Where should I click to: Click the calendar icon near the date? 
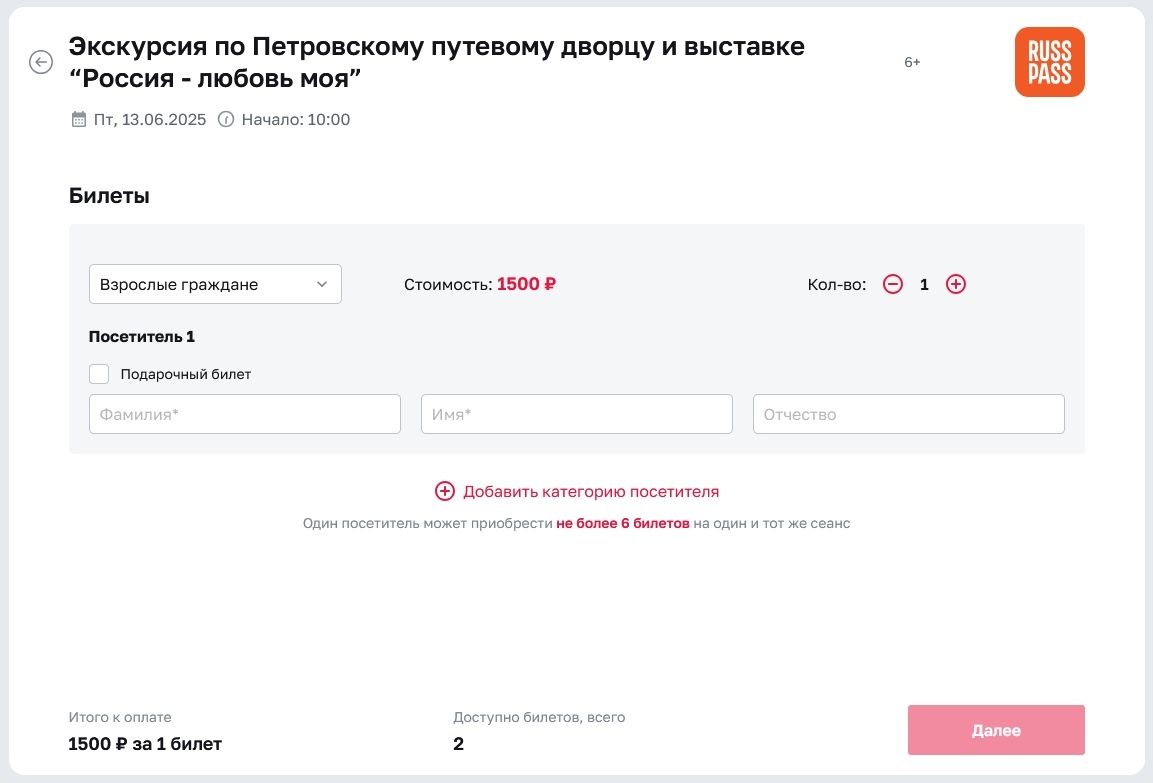click(78, 119)
